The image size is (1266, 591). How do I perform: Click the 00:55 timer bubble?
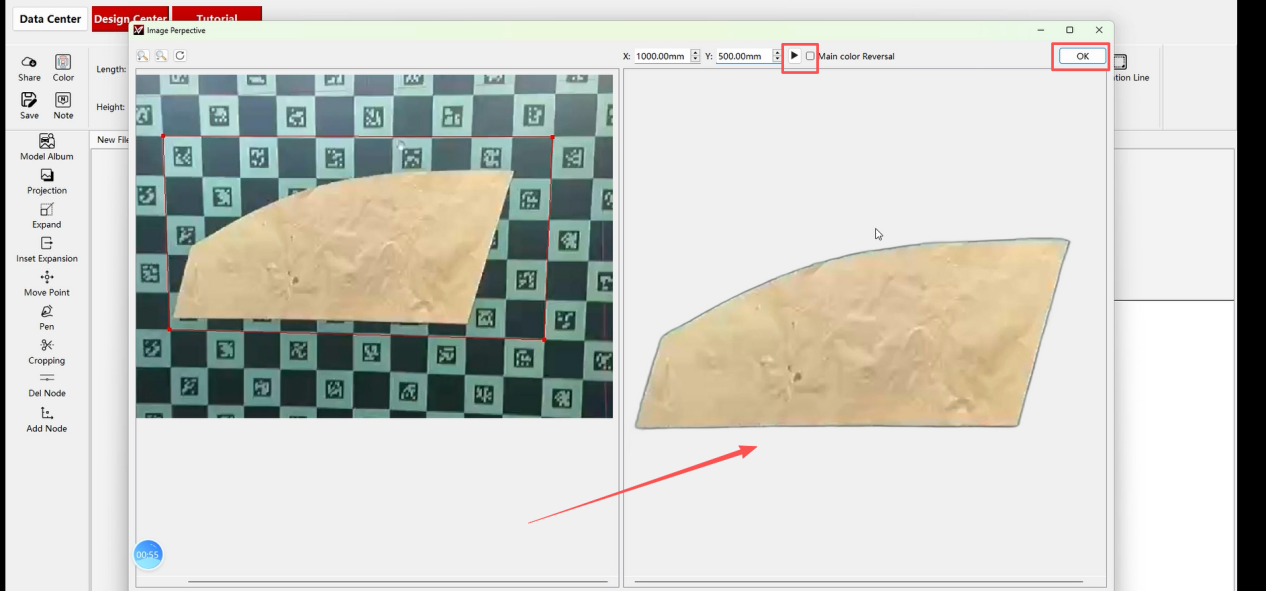tap(148, 554)
